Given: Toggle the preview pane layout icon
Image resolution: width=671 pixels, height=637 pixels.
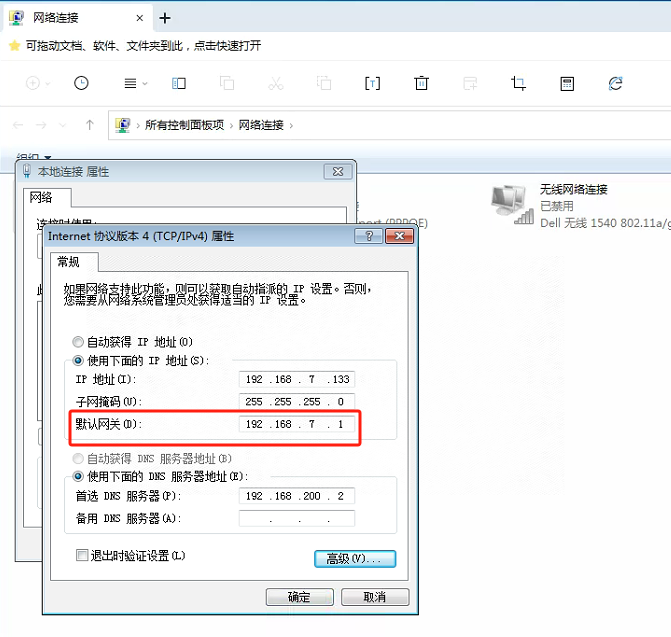Looking at the screenshot, I should tap(179, 84).
